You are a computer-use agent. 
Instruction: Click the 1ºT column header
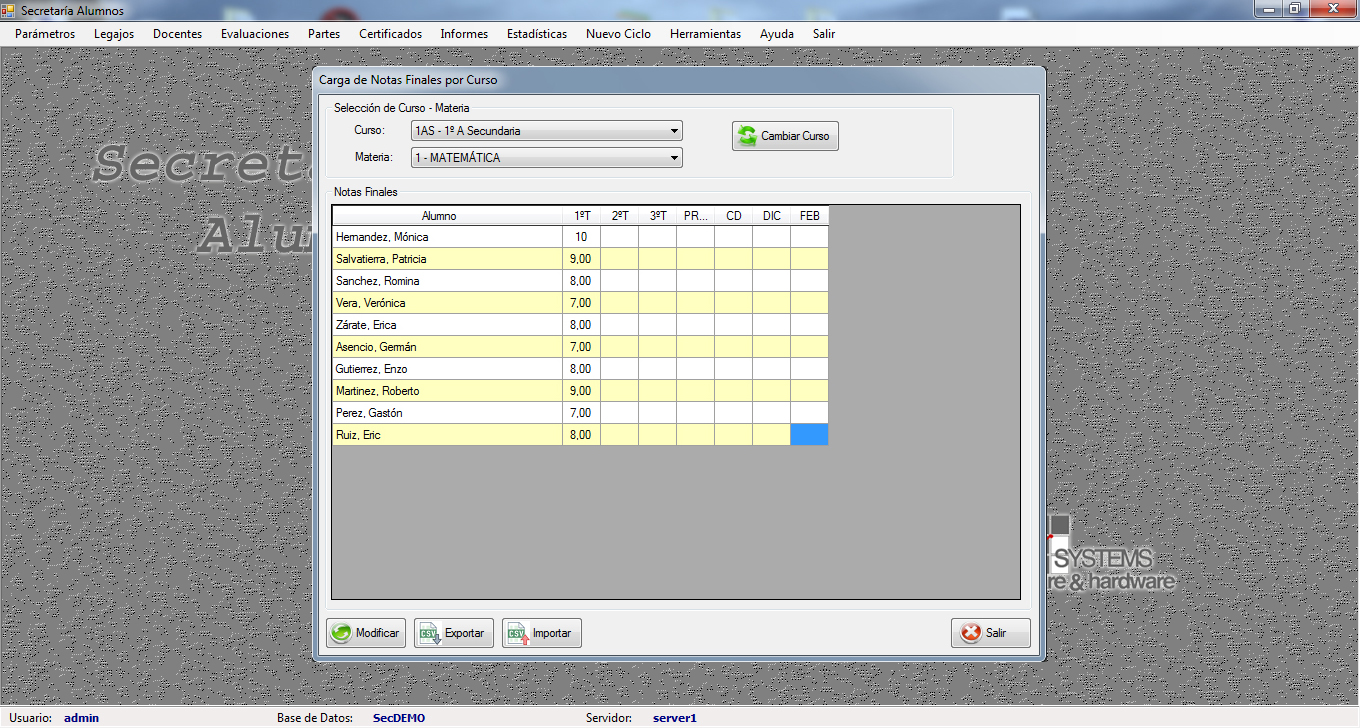click(x=581, y=216)
